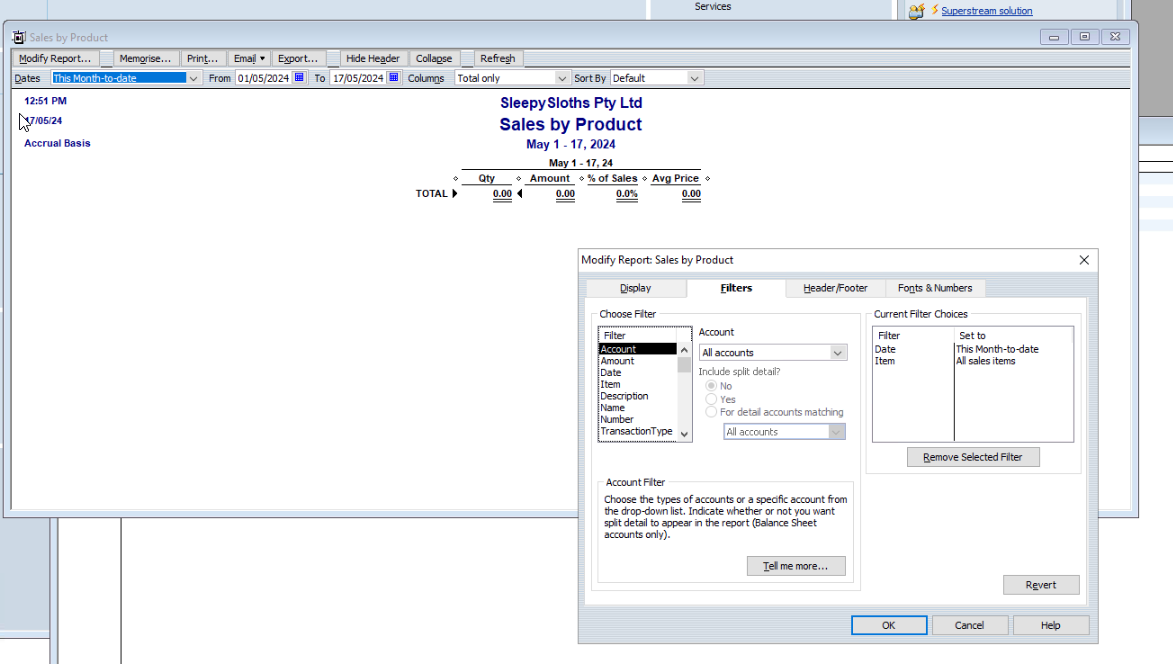Select Description in the filter list
This screenshot has height=664, width=1173.
[637, 396]
